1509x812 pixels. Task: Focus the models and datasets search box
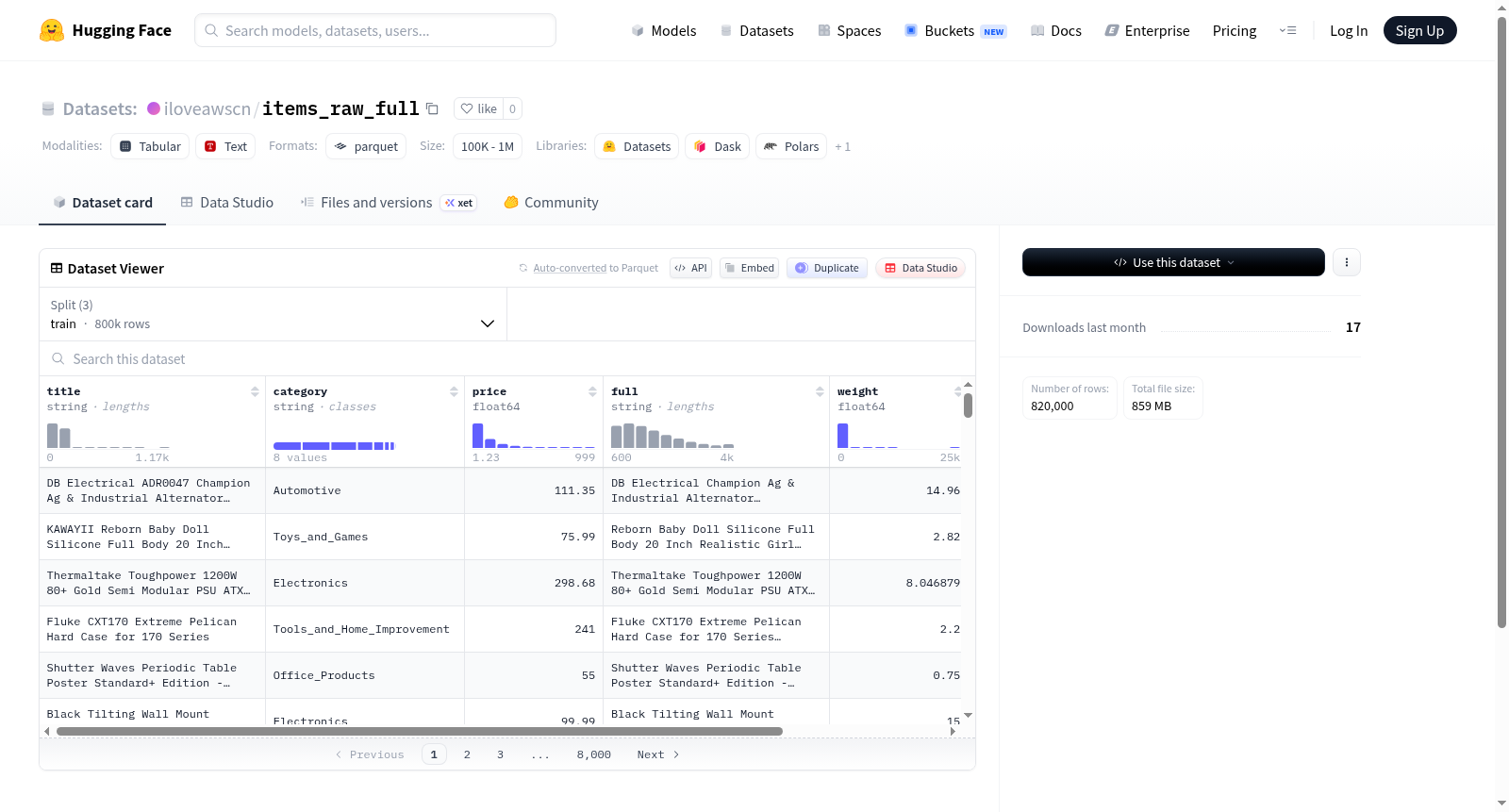click(x=375, y=30)
